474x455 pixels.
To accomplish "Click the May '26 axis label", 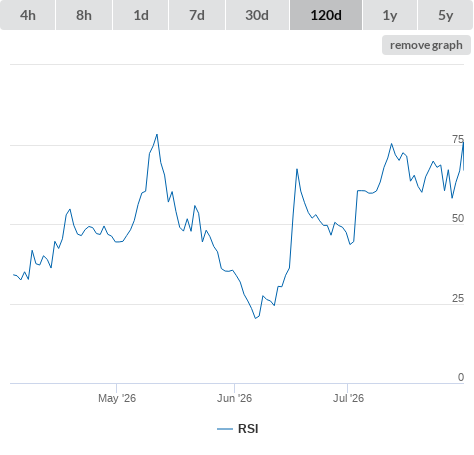I will (117, 398).
